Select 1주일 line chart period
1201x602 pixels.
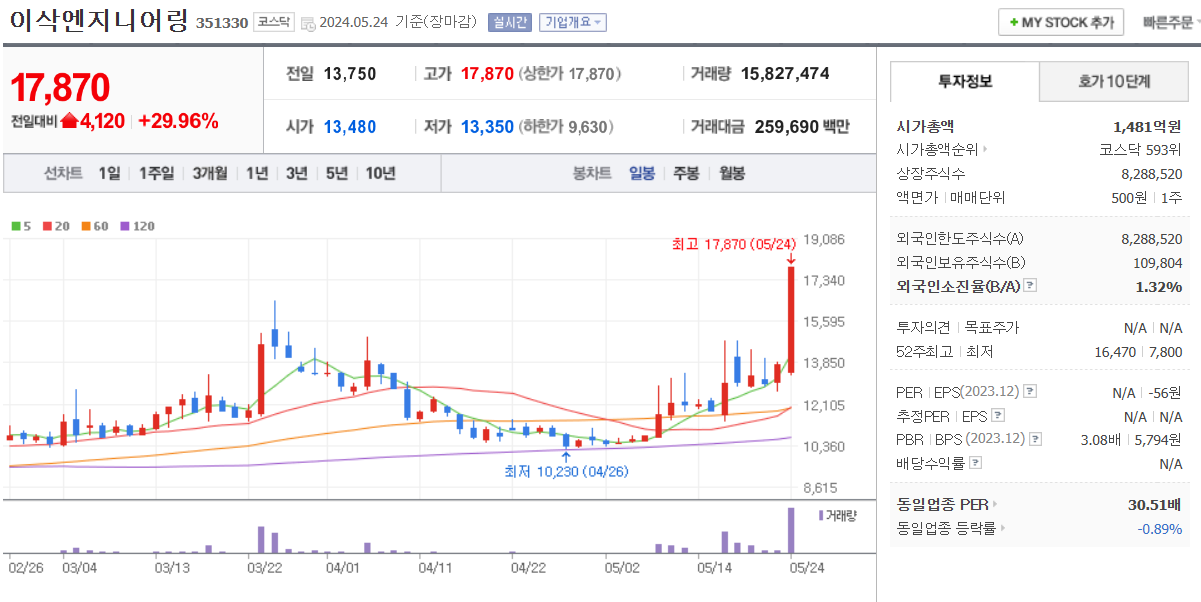tap(158, 173)
